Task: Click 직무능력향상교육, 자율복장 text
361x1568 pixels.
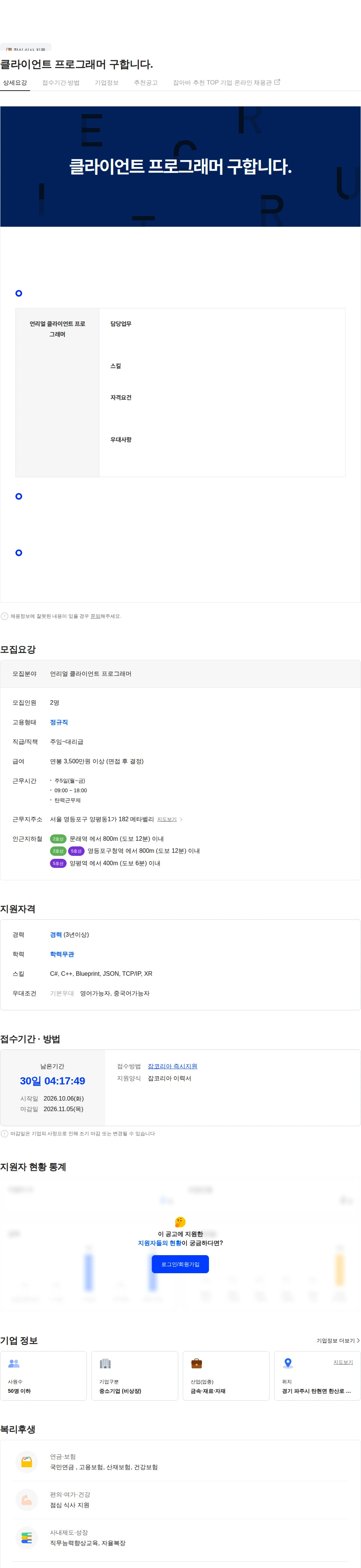Action: click(x=88, y=1543)
